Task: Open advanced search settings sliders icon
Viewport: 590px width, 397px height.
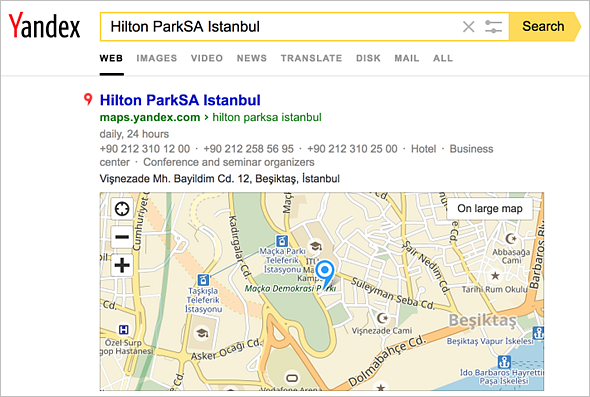Action: pyautogui.click(x=493, y=27)
